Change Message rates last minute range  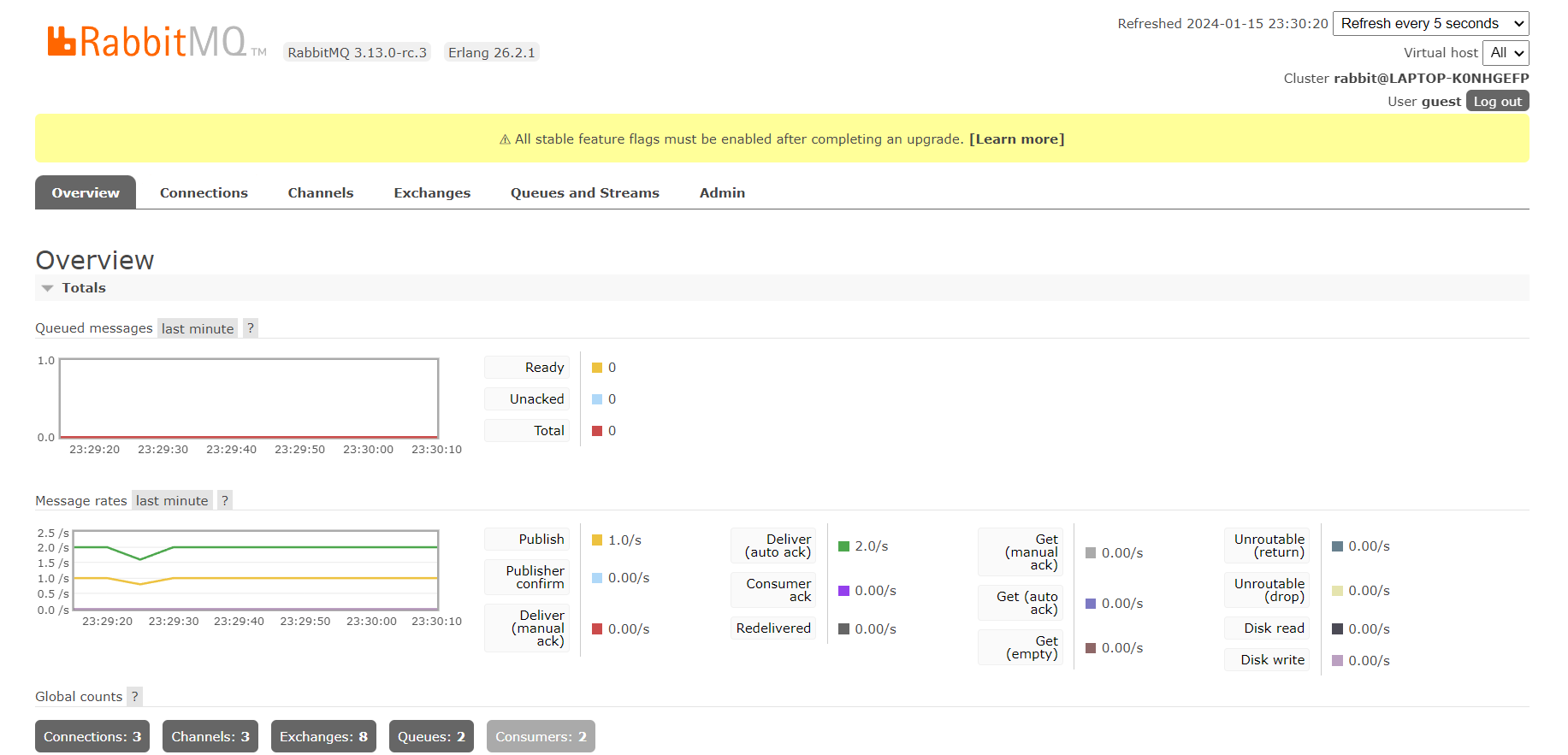tap(172, 500)
